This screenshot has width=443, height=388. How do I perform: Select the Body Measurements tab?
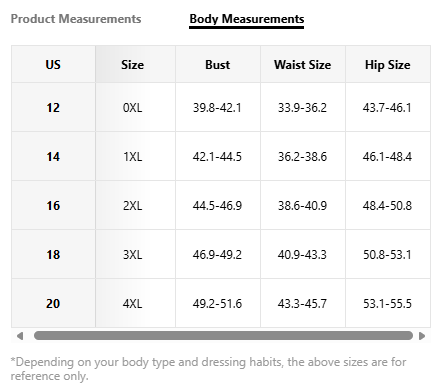point(247,19)
